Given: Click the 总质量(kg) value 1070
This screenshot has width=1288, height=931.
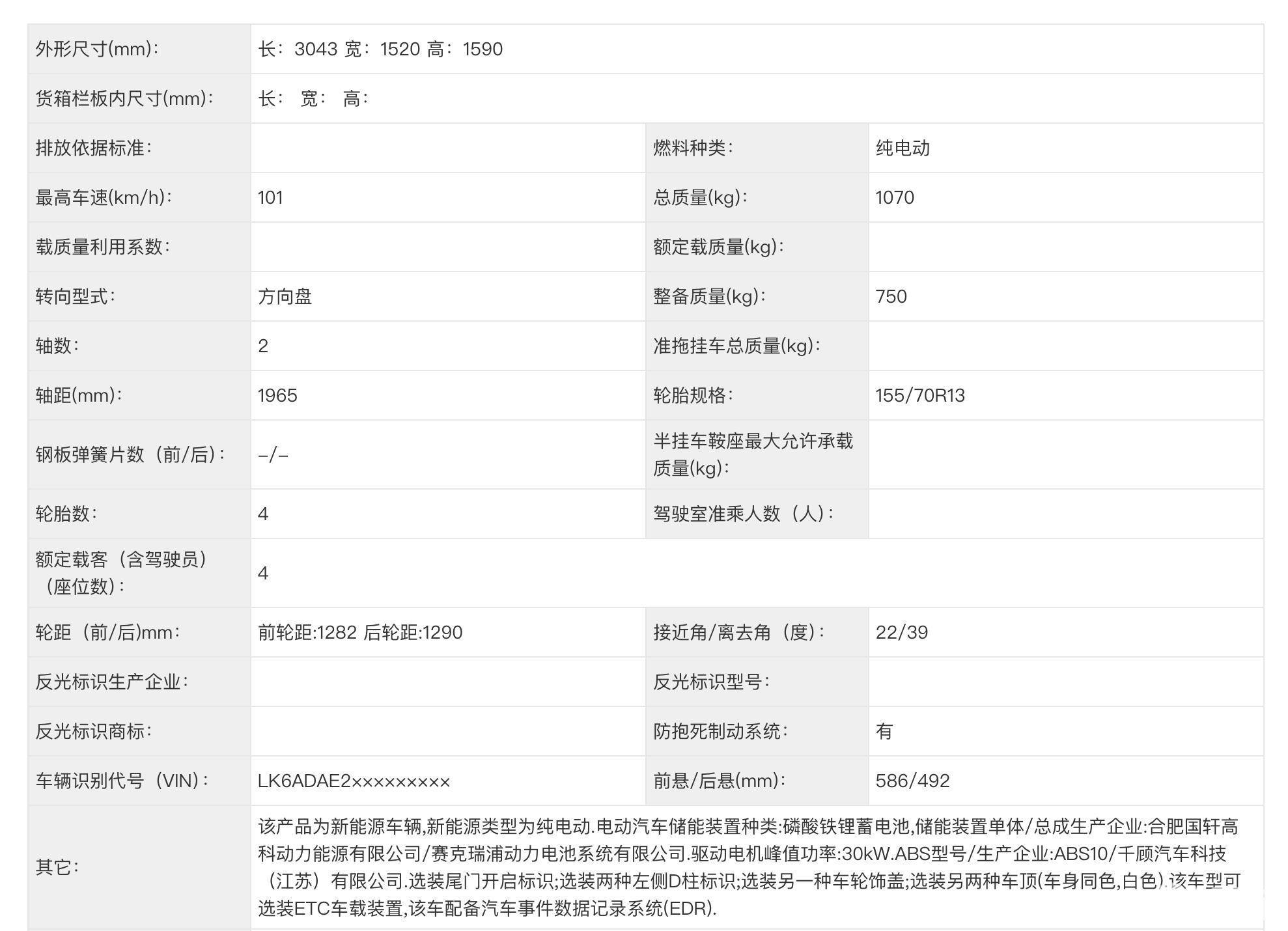Looking at the screenshot, I should coord(895,198).
